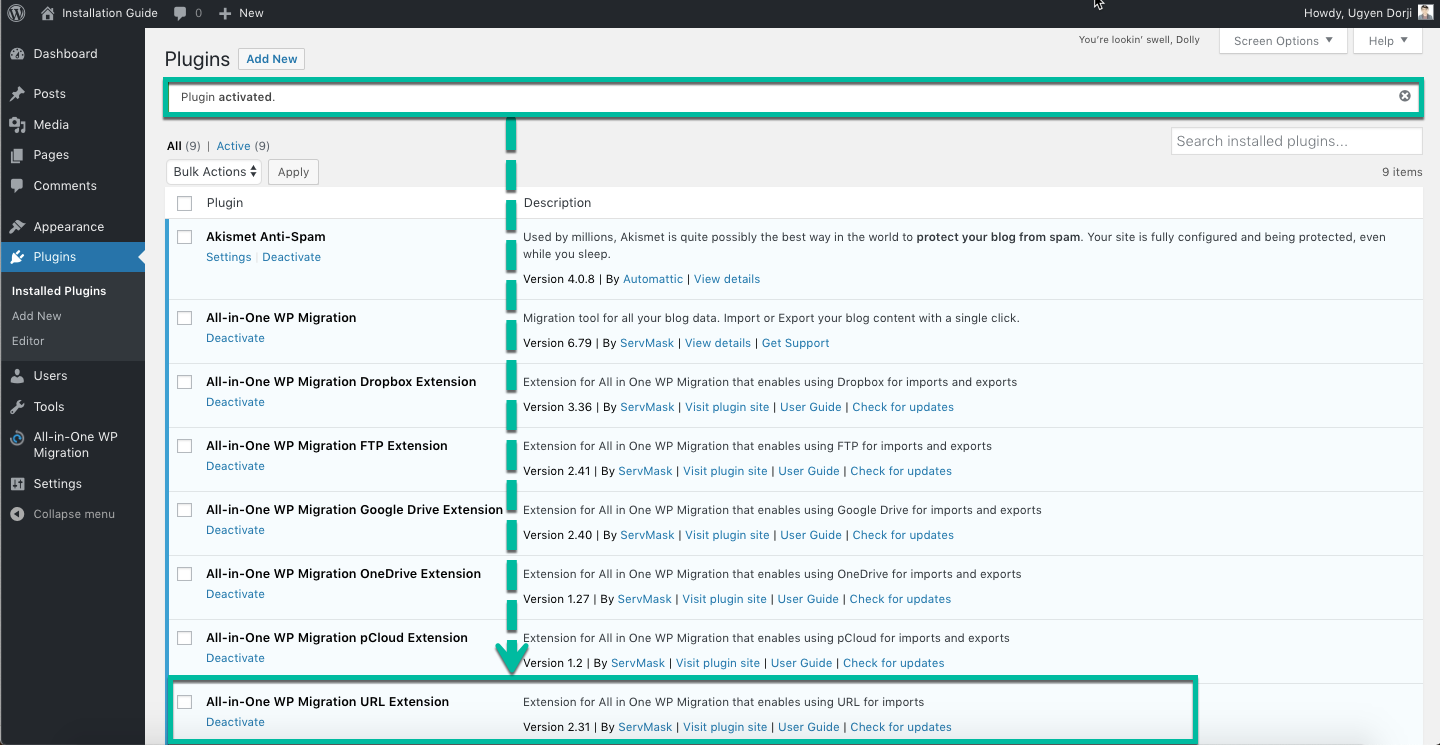Screen dimensions: 1440x745
Task: Open the comments bubble icon in admin bar
Action: [180, 13]
